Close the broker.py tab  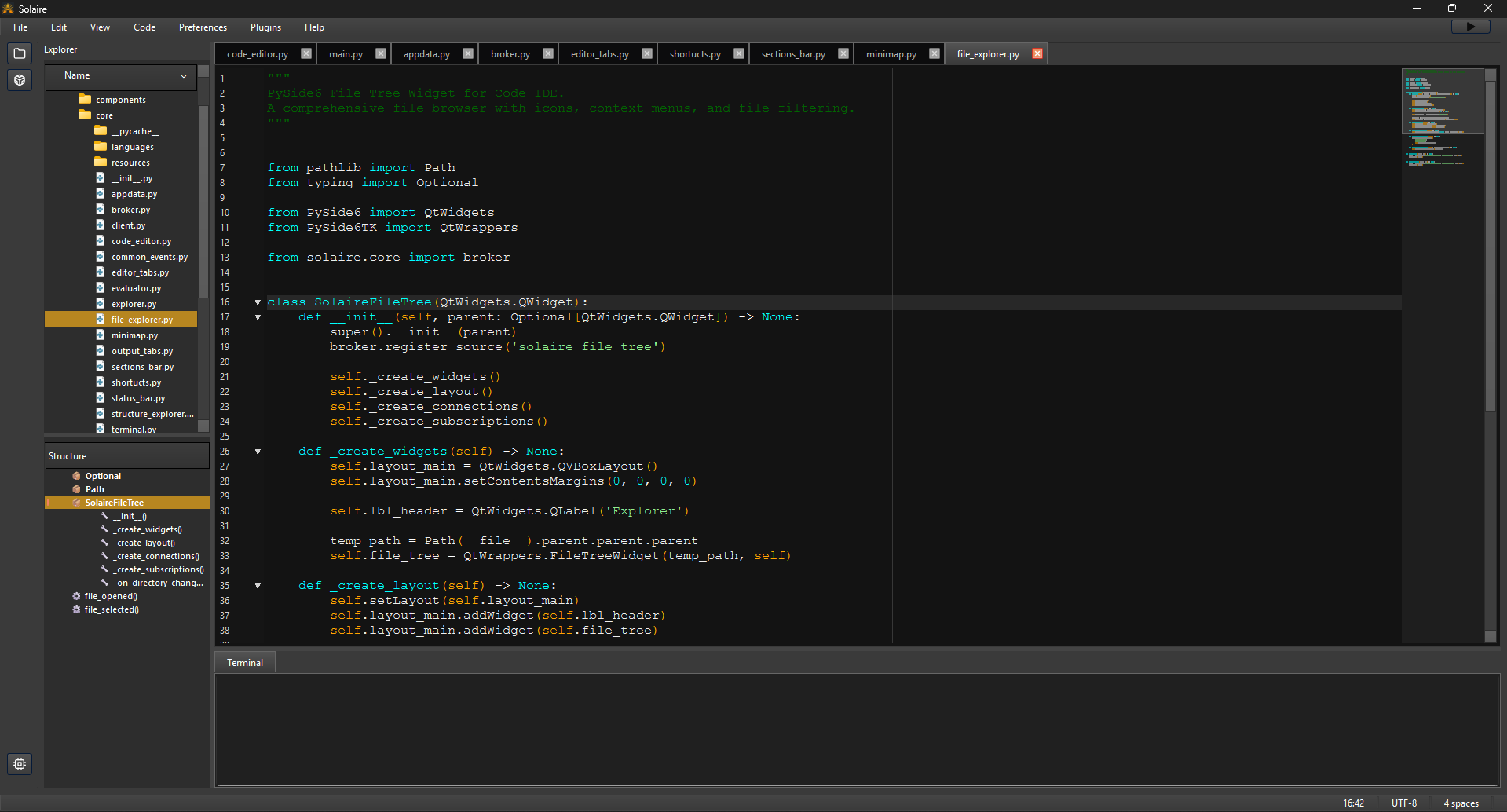(548, 53)
